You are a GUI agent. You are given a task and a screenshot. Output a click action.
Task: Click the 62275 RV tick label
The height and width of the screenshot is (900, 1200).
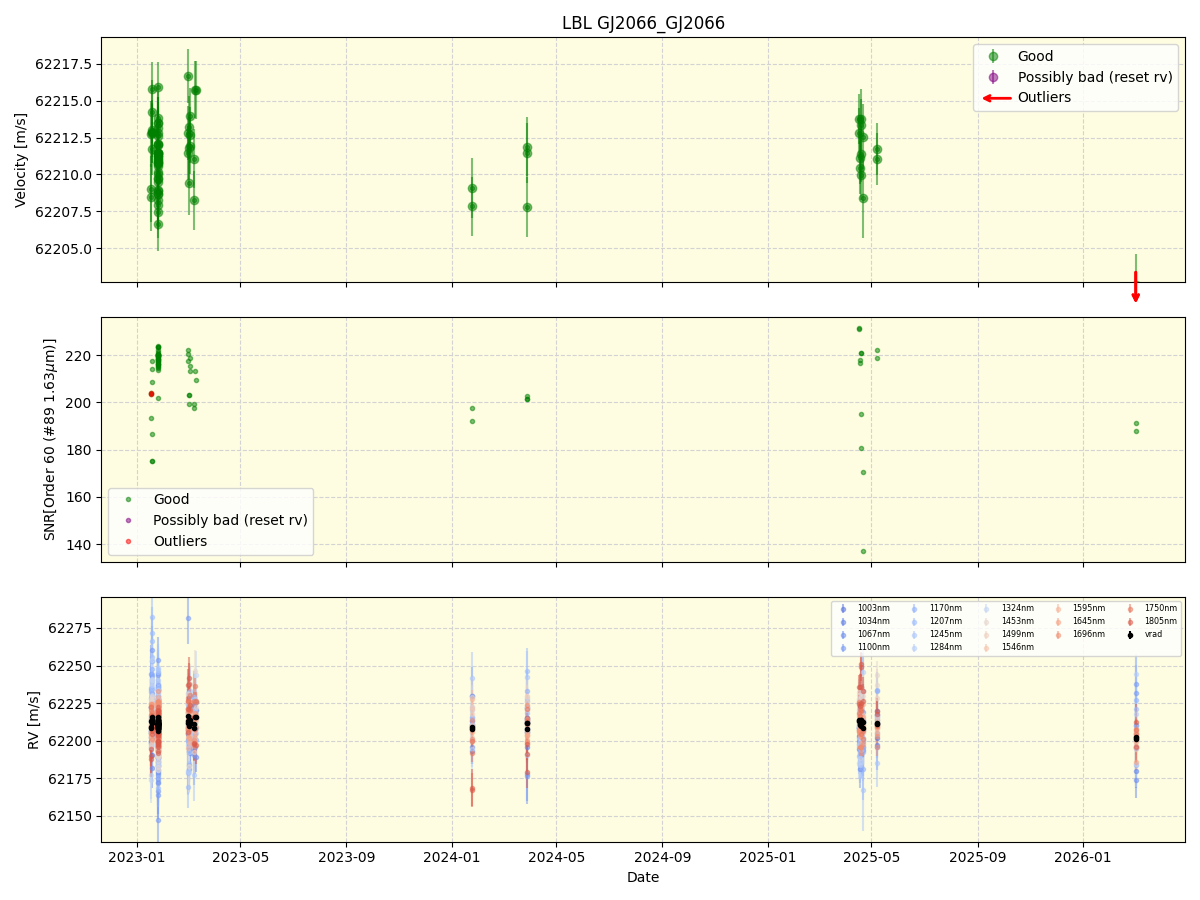[71, 628]
